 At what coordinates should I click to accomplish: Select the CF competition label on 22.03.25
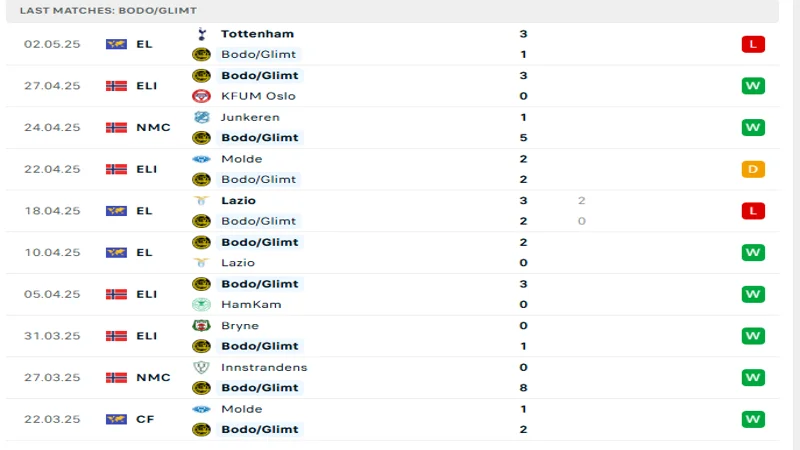(145, 419)
